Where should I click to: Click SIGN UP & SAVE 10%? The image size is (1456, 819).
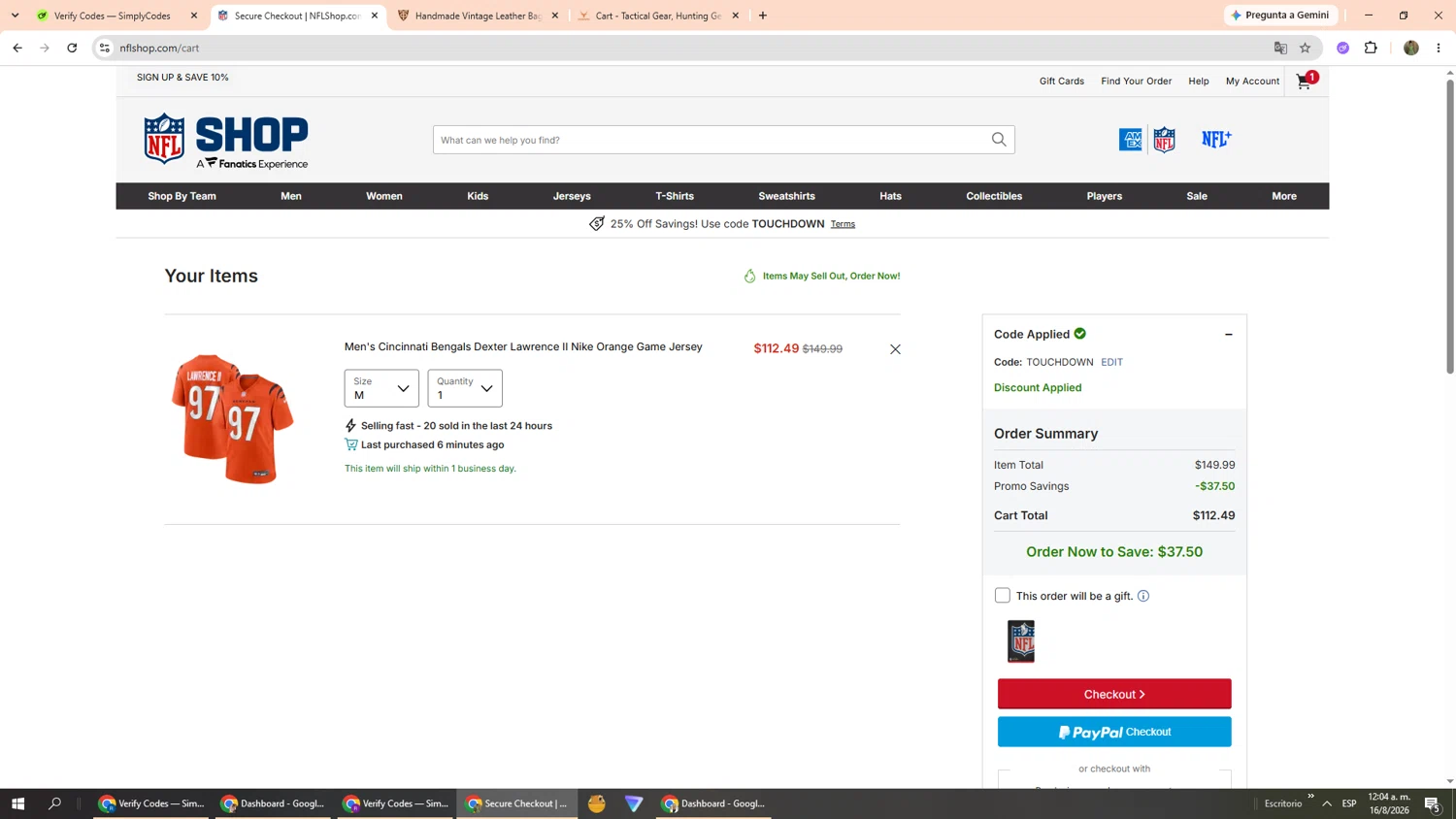(182, 78)
